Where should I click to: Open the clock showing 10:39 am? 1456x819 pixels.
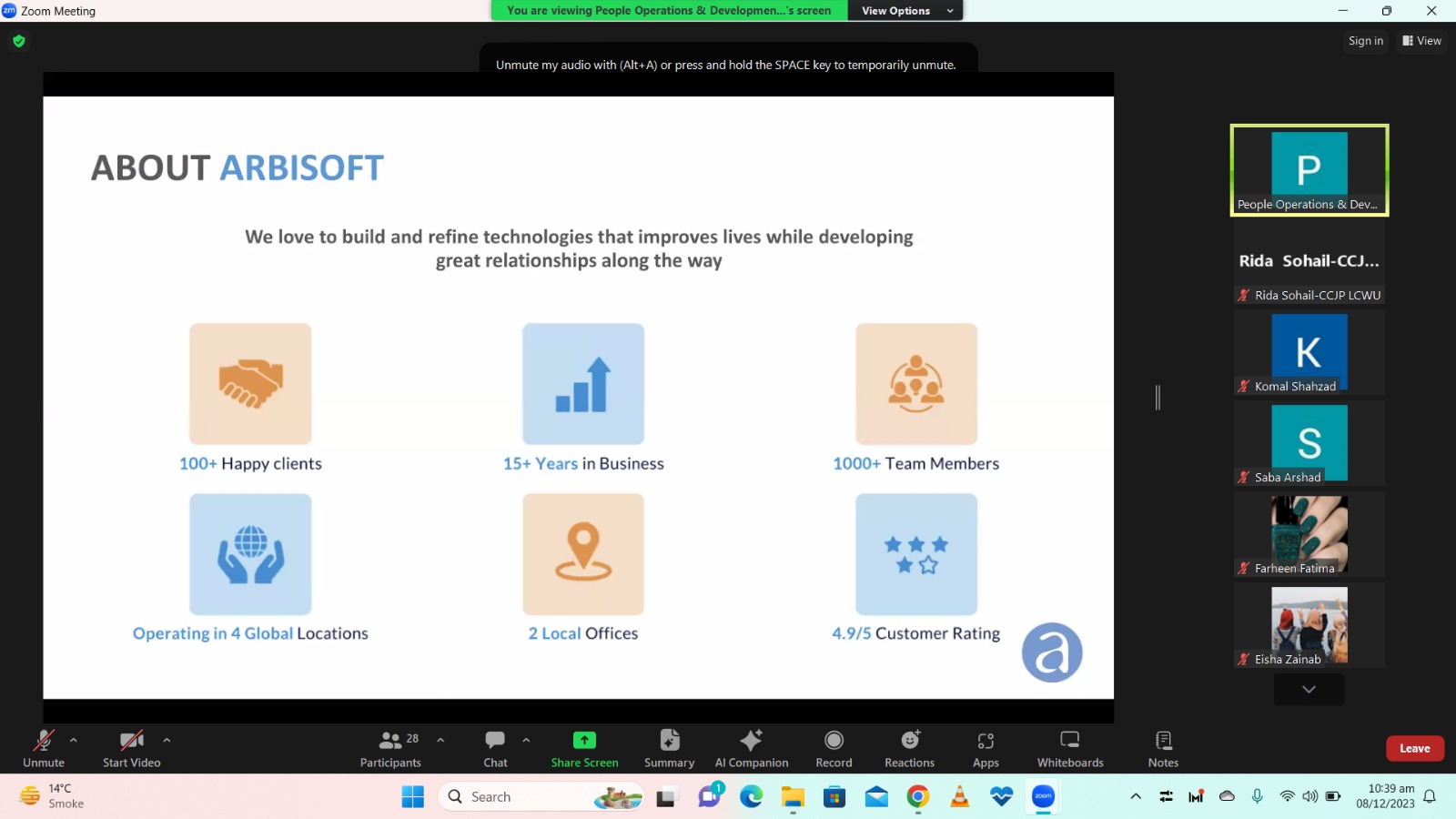[1386, 796]
